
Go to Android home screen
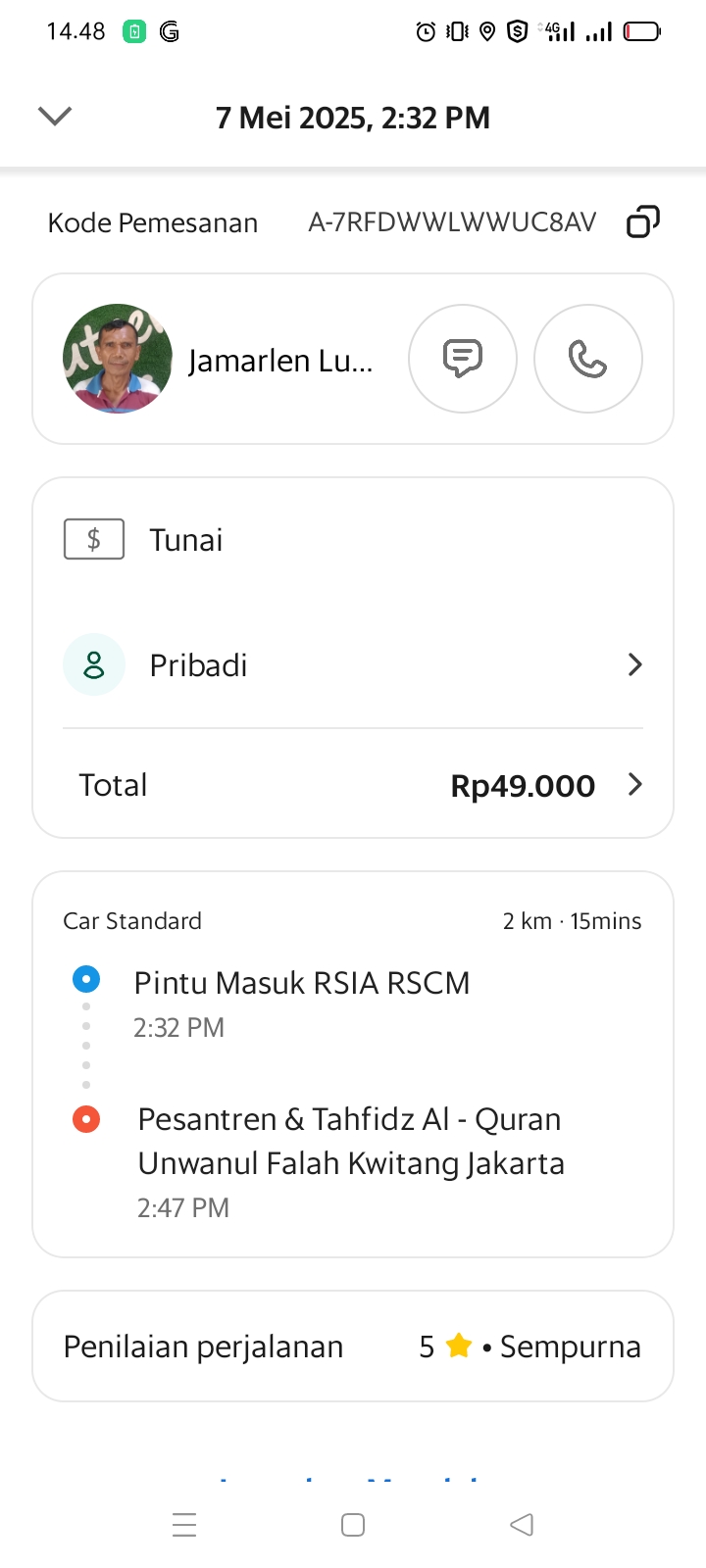pyautogui.click(x=353, y=1525)
